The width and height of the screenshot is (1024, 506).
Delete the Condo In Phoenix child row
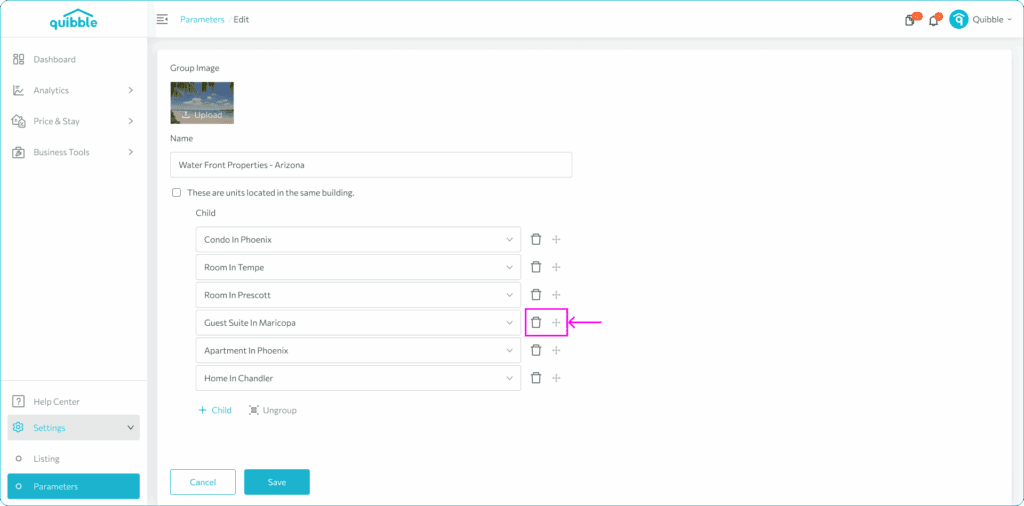tap(536, 240)
